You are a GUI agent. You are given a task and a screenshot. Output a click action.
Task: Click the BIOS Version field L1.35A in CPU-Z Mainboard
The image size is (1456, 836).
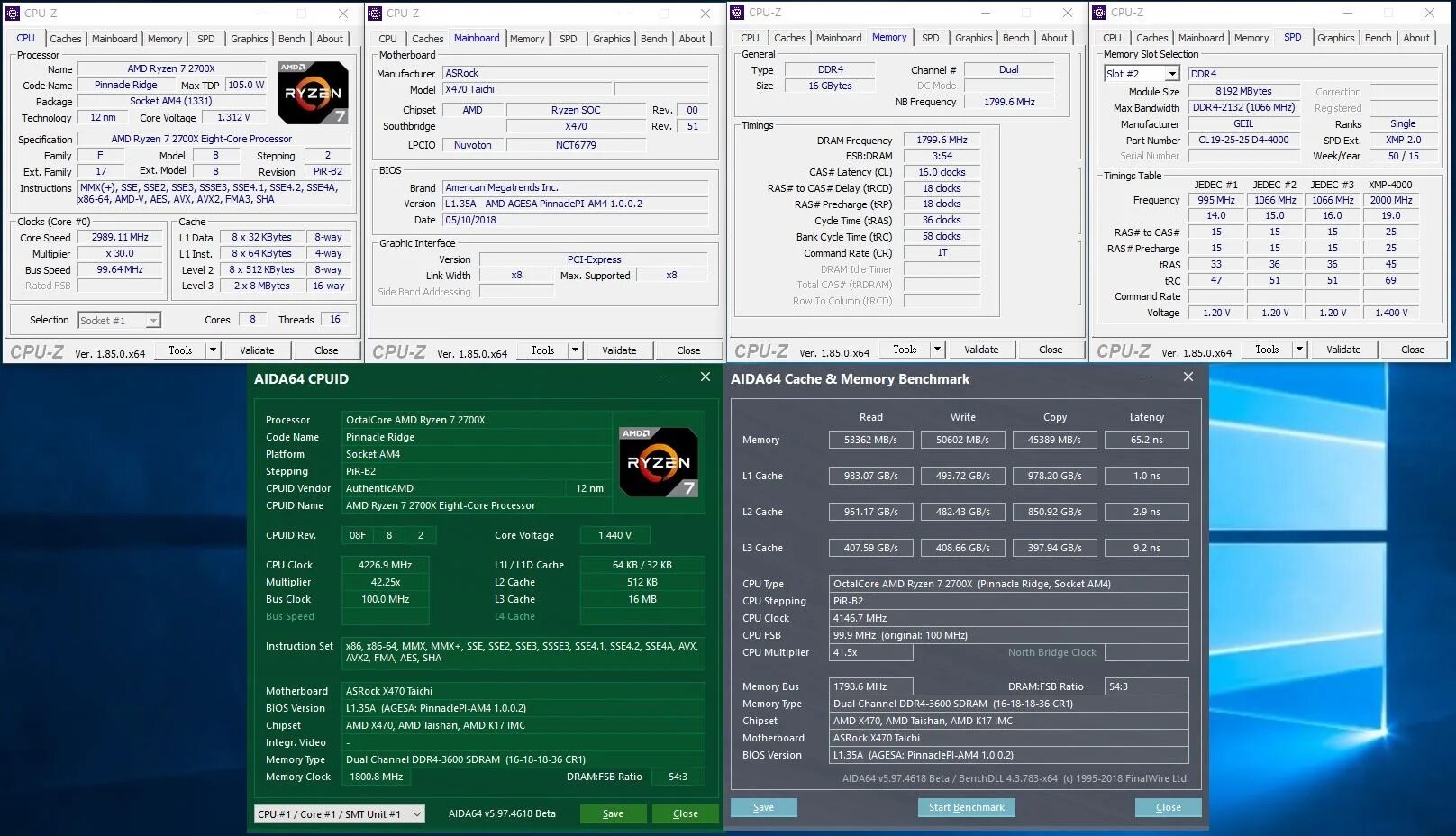tap(575, 204)
